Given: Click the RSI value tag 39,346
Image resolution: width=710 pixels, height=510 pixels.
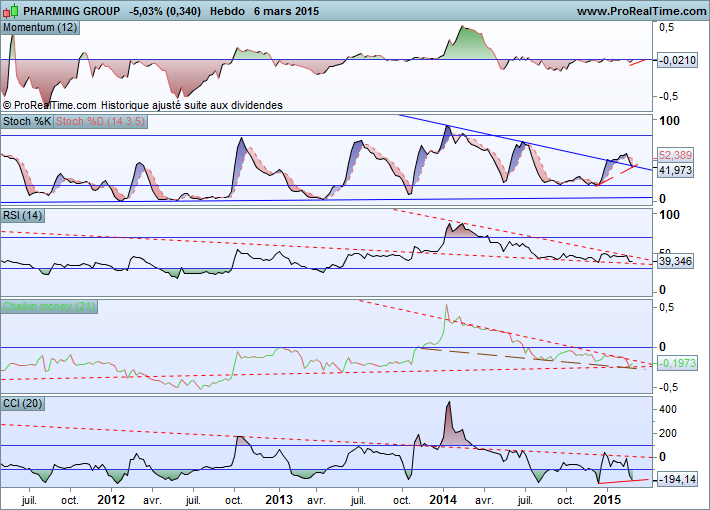Looking at the screenshot, I should coord(676,261).
